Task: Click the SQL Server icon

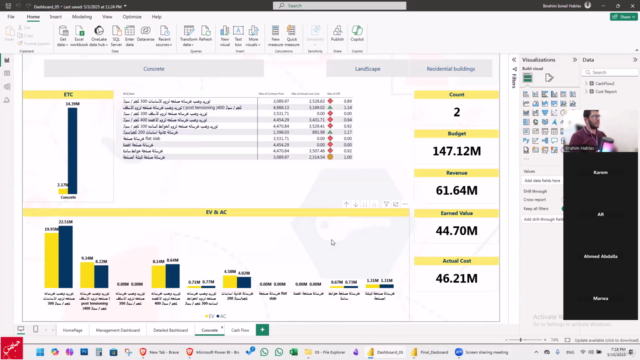Action: tap(116, 36)
